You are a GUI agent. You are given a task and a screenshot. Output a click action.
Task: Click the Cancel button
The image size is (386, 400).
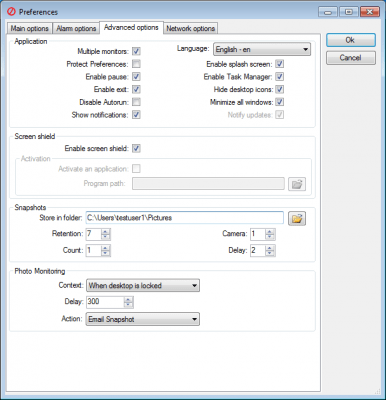(351, 58)
